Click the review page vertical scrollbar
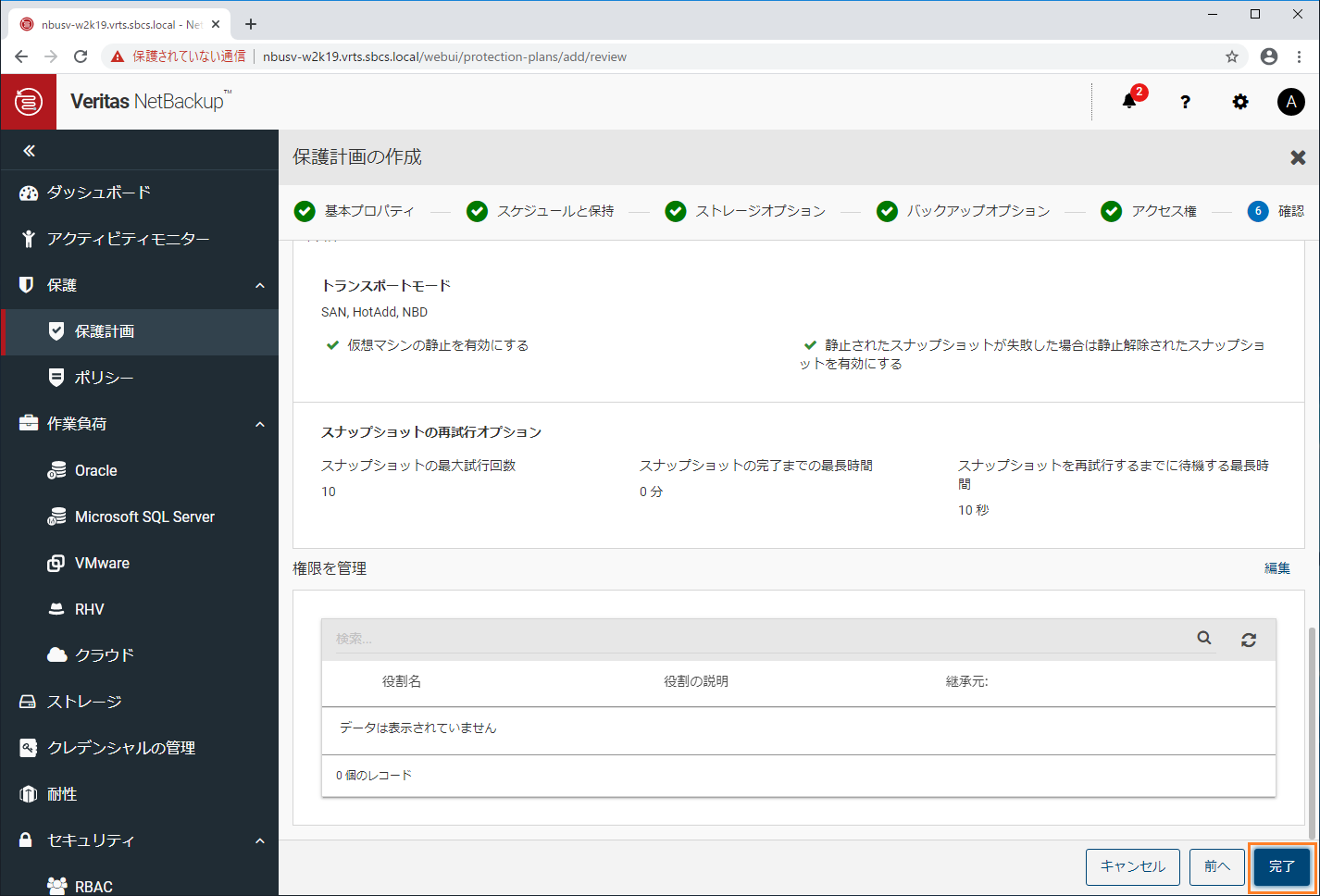The width and height of the screenshot is (1320, 896). [x=1312, y=731]
